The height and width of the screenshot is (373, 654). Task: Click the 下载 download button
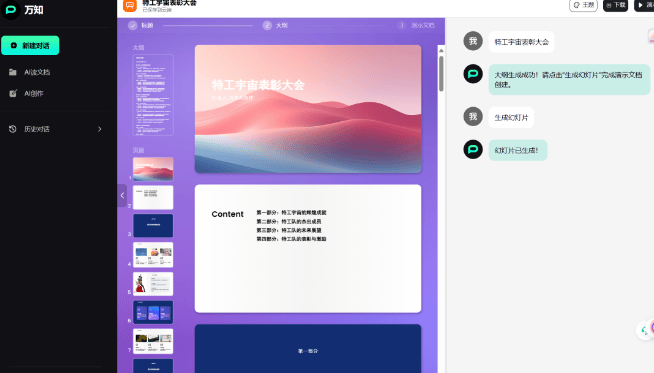click(x=615, y=5)
